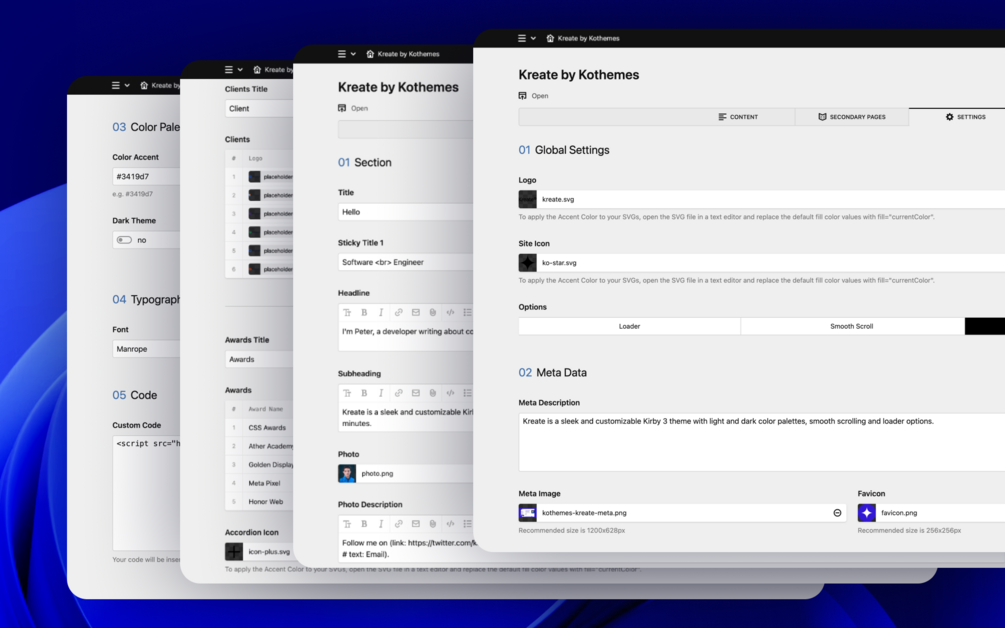Click the code icon in the Subheading toolbar
1005x628 pixels.
click(x=450, y=393)
